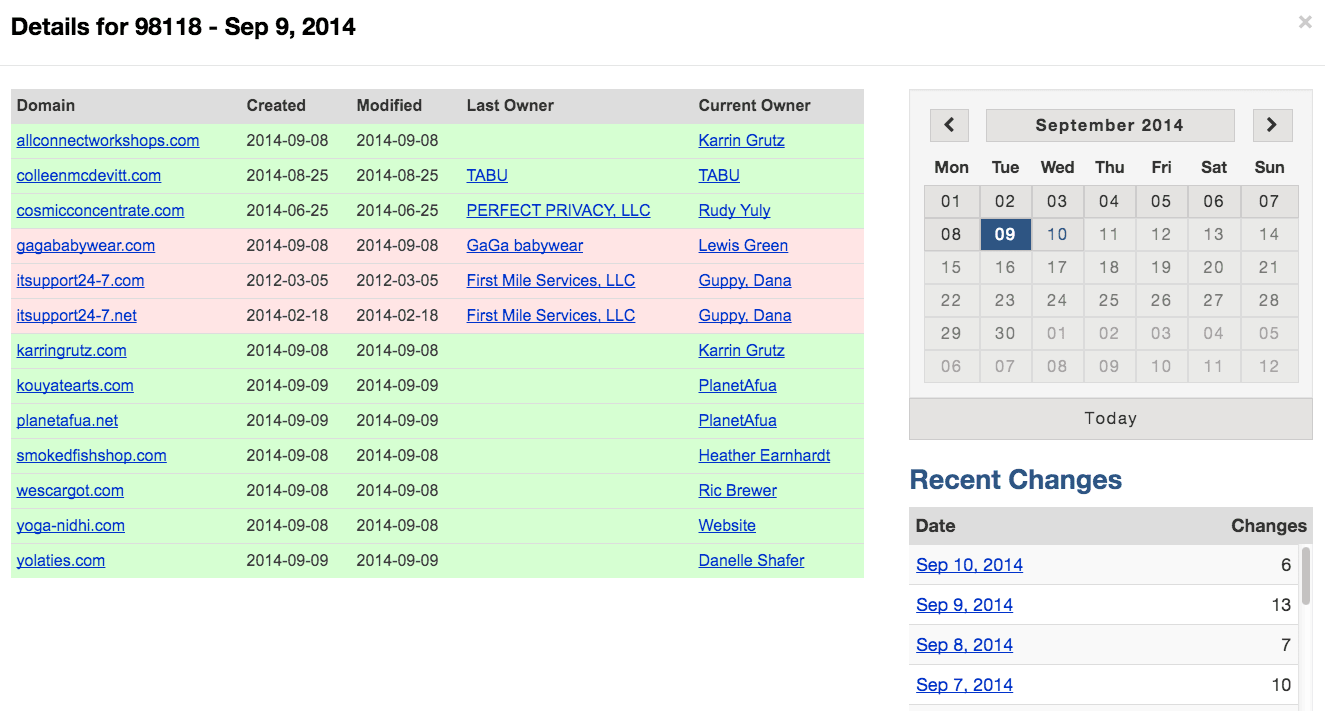Image resolution: width=1325 pixels, height=711 pixels.
Task: Select day 05 in first calendar row
Action: point(1161,201)
